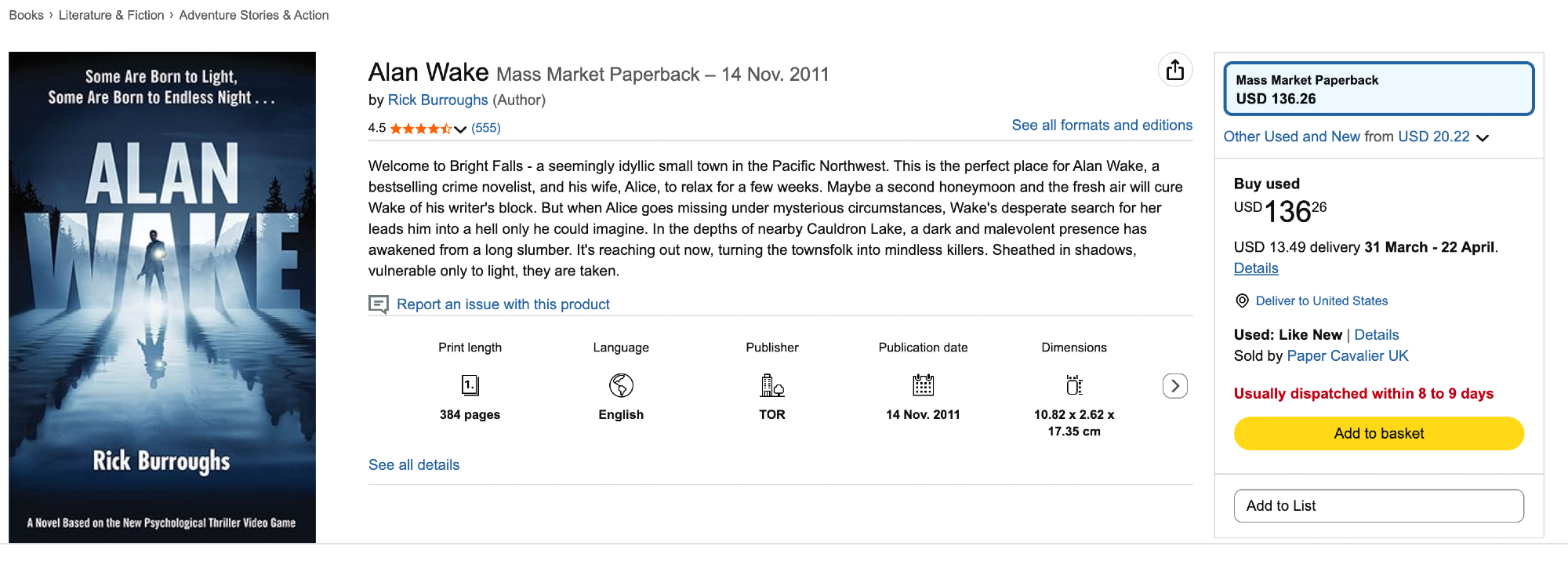Open the Alan Wake cover image
Screen dimensions: 1568x561
162,297
